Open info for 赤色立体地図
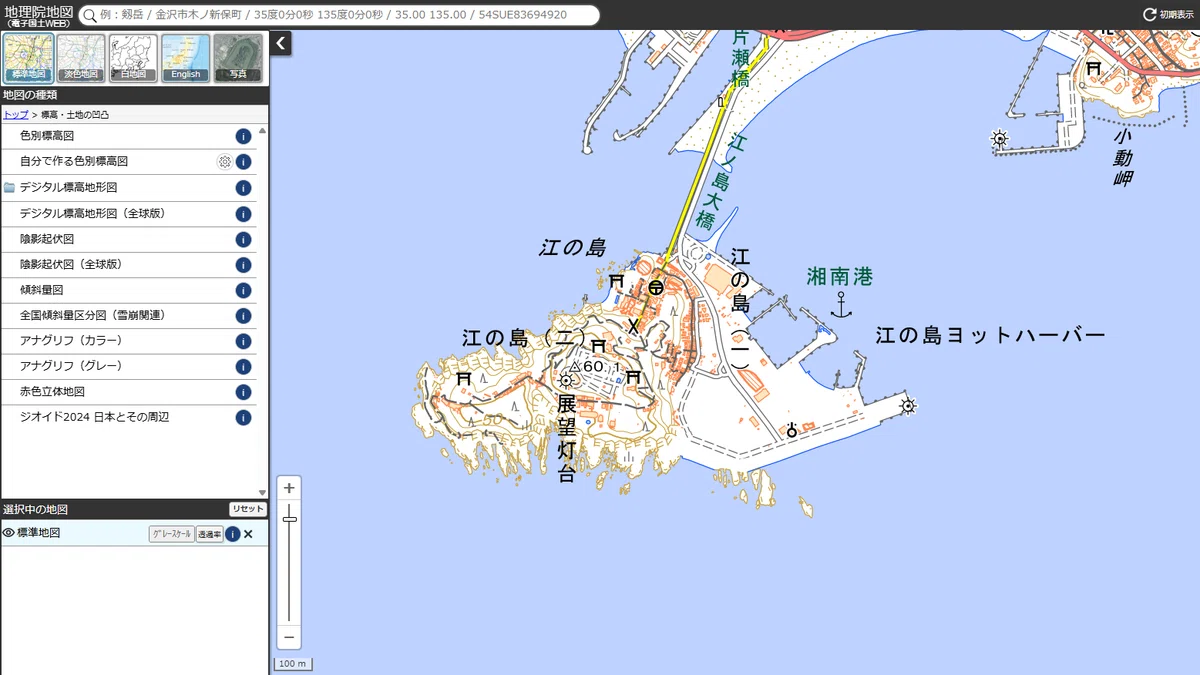The height and width of the screenshot is (675, 1200). [243, 392]
